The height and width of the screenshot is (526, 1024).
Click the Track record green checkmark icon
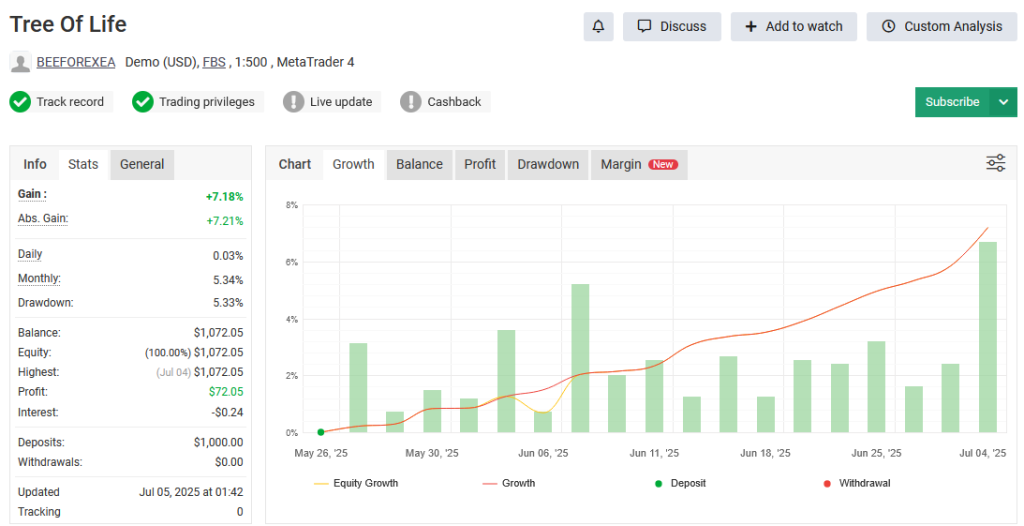[x=20, y=102]
